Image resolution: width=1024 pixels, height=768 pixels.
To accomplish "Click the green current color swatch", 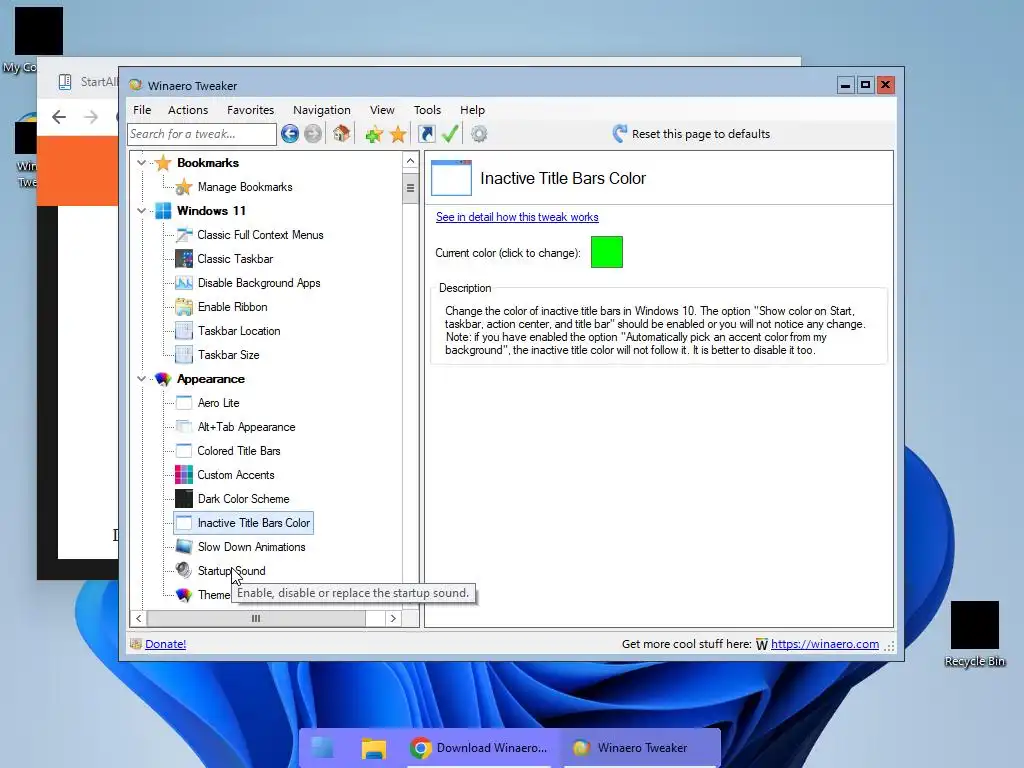I will [x=607, y=252].
